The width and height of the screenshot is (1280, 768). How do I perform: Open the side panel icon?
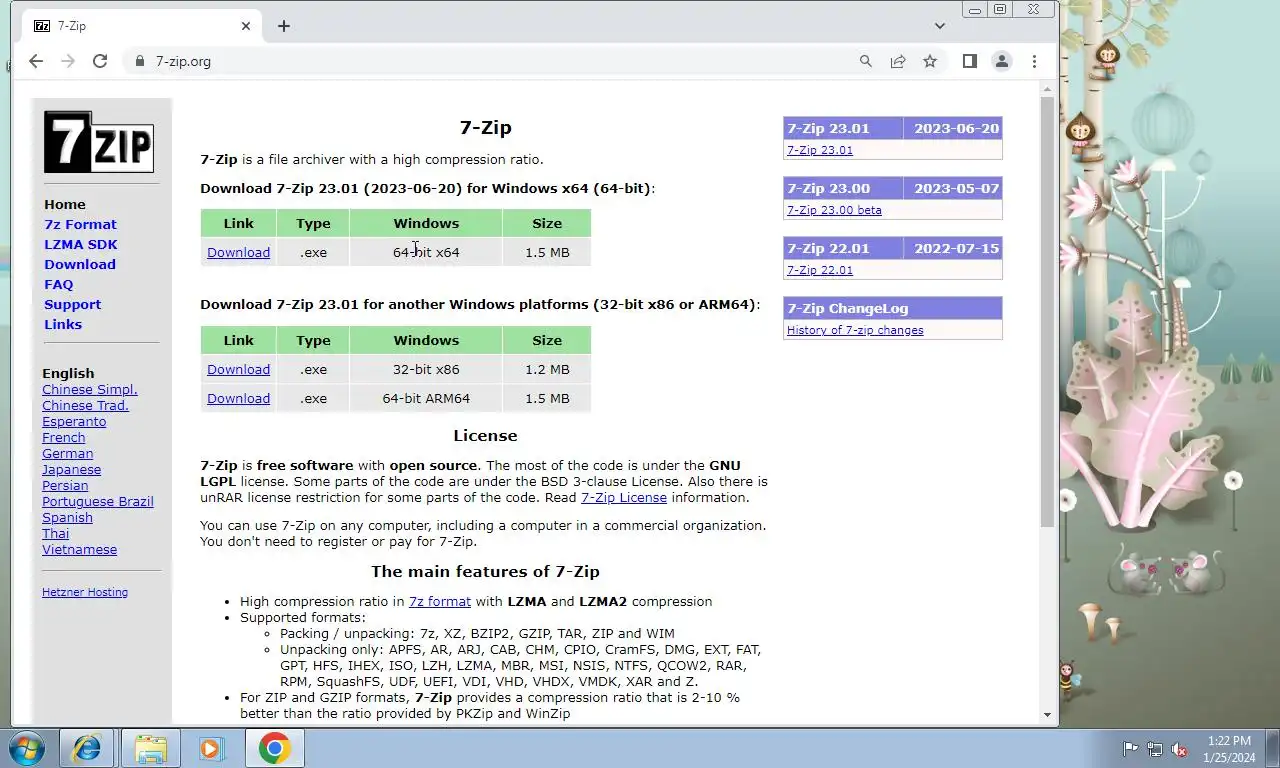[x=969, y=61]
